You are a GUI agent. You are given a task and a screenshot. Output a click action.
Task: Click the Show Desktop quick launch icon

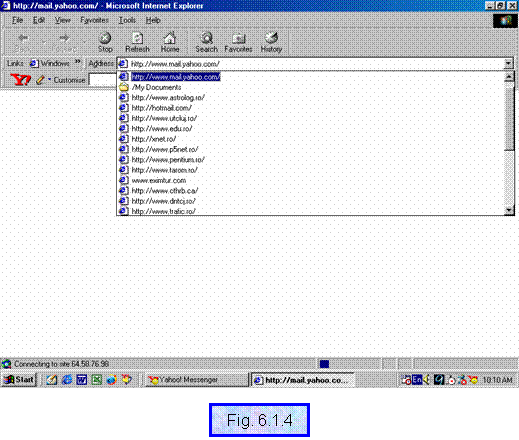coord(51,379)
